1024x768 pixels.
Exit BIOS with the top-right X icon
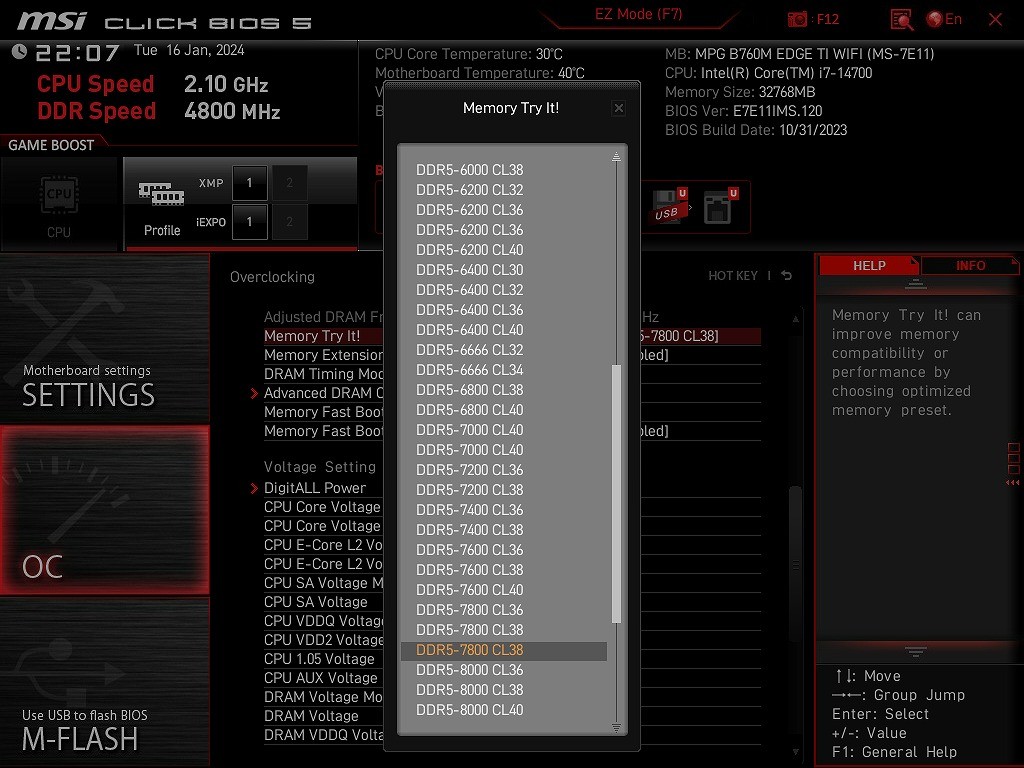click(x=995, y=20)
